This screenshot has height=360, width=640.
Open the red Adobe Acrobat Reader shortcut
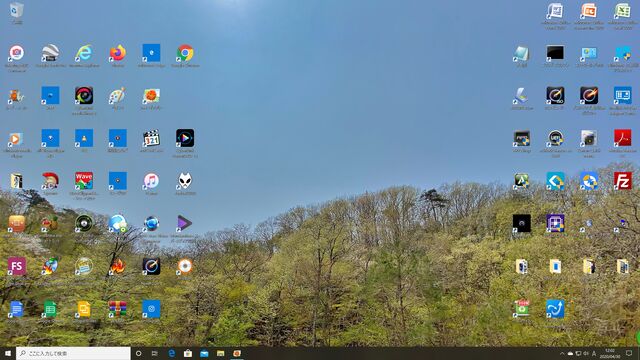pyautogui.click(x=623, y=138)
